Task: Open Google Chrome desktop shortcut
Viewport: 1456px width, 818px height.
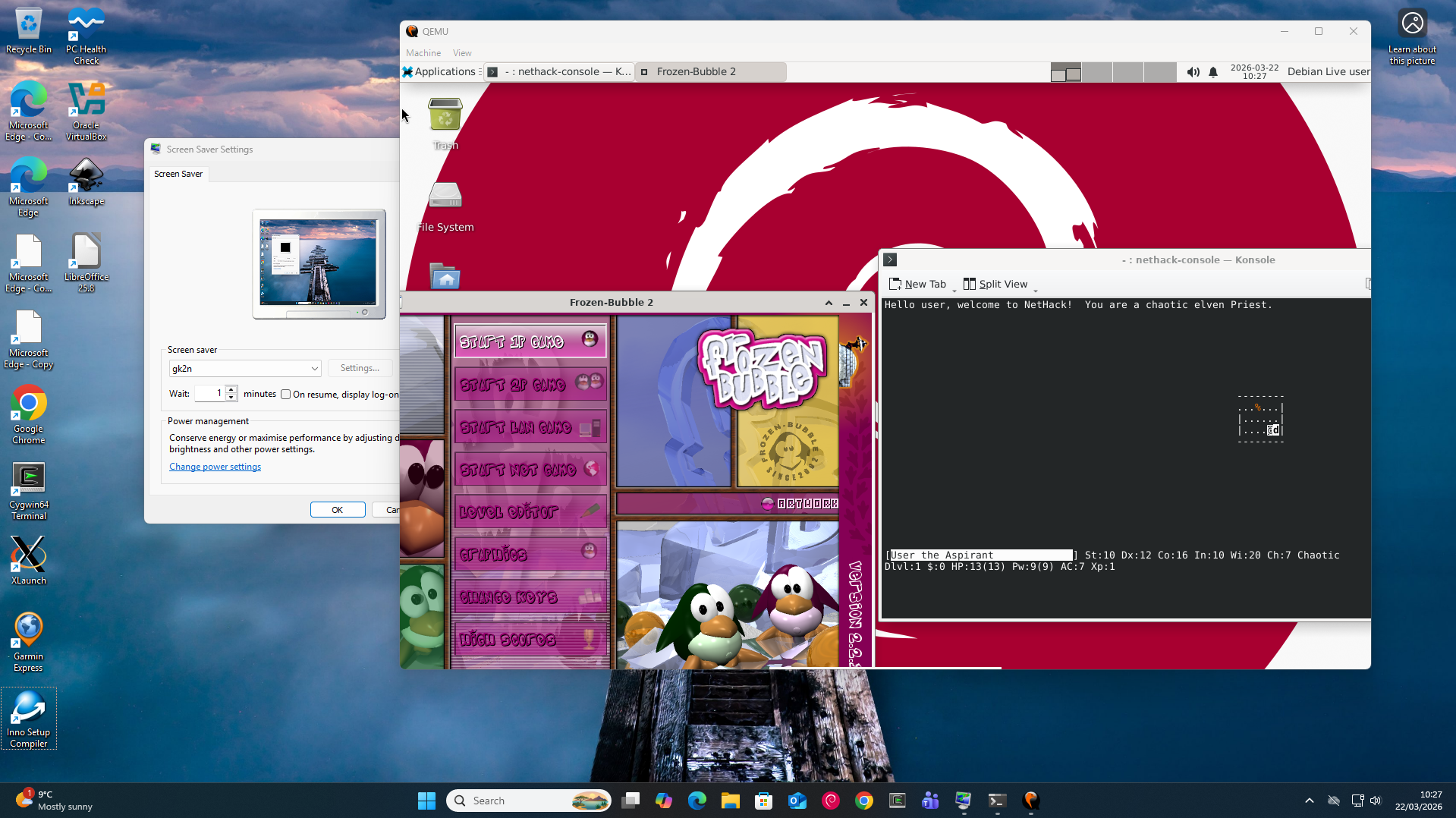Action: point(29,416)
